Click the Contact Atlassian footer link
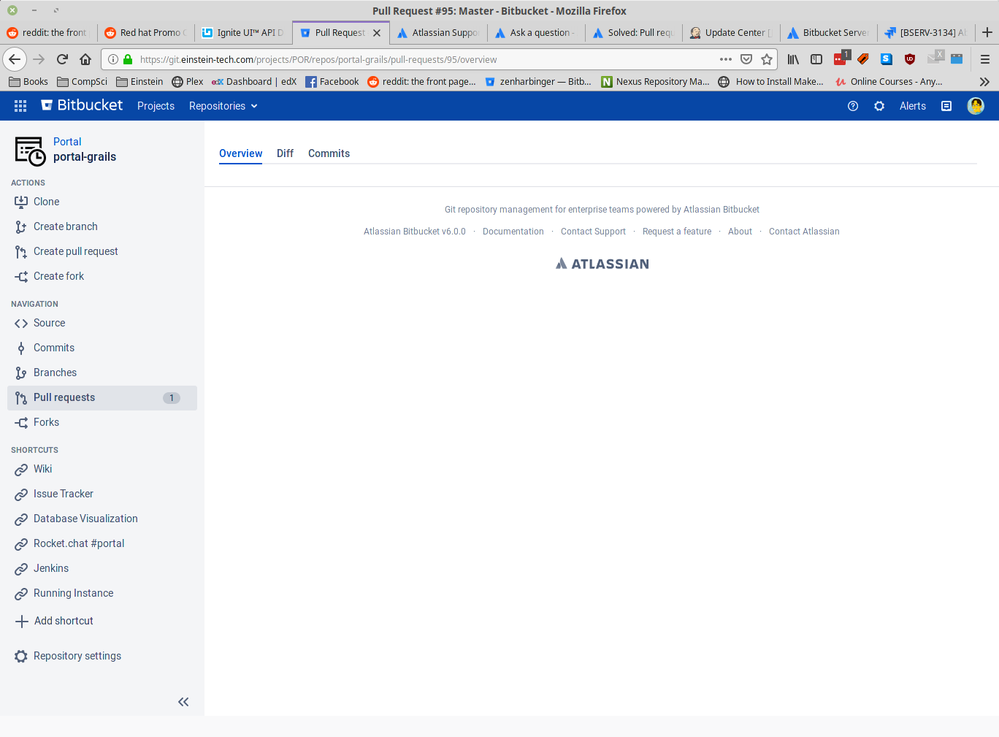Screen dimensions: 999x737 point(803,231)
